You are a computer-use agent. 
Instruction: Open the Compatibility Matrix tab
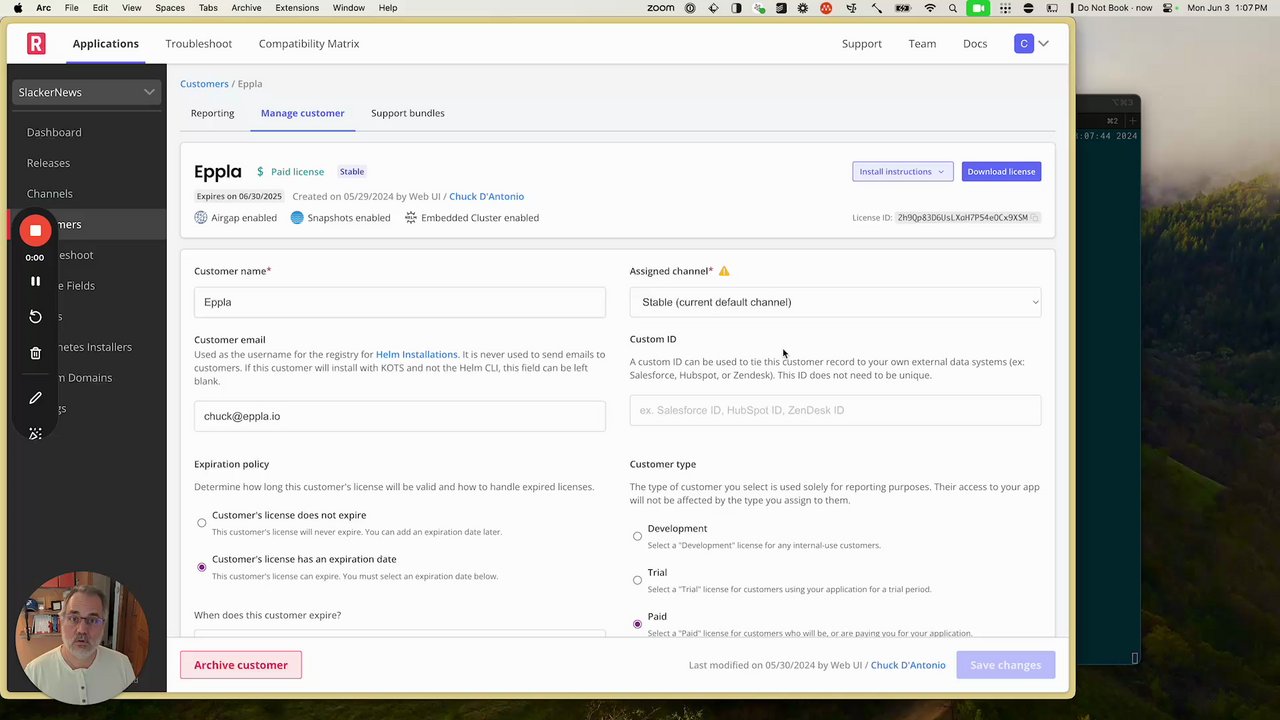(308, 43)
